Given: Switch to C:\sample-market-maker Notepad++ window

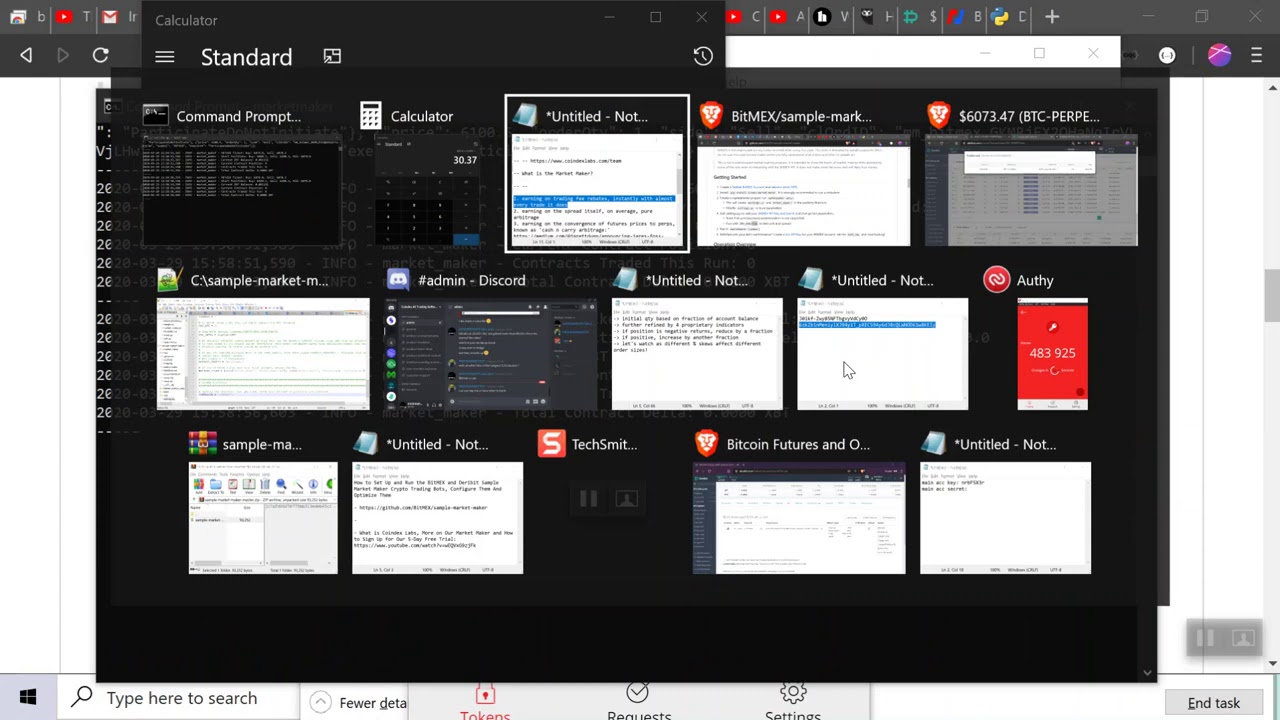Looking at the screenshot, I should pos(263,354).
